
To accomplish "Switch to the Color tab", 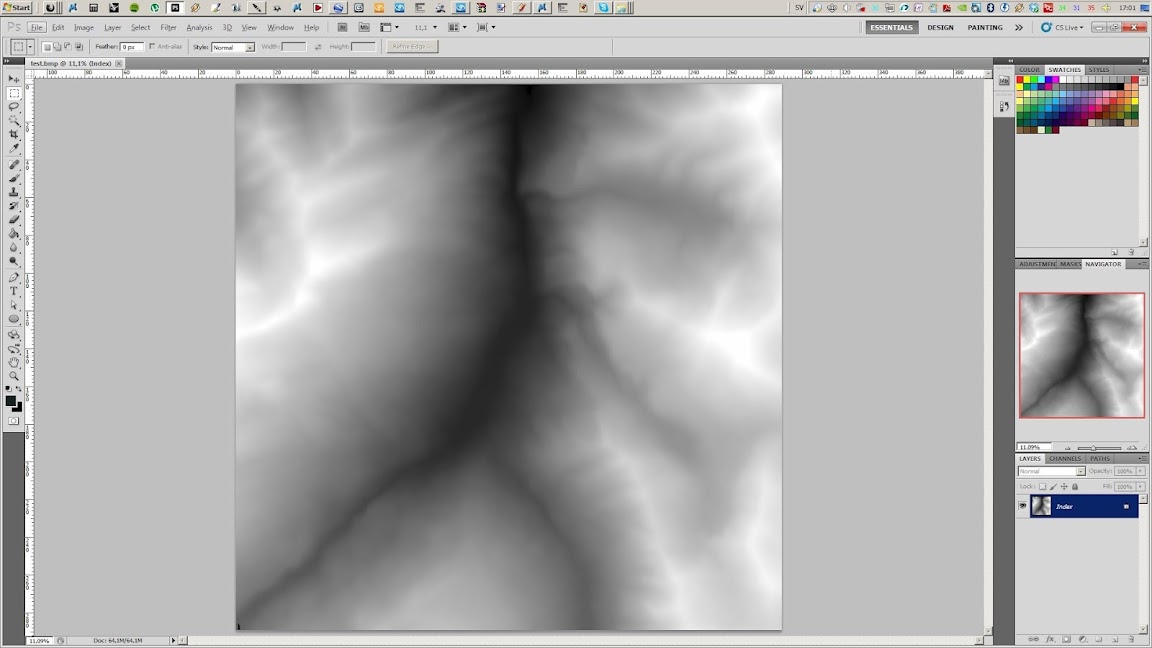I will pos(1029,70).
